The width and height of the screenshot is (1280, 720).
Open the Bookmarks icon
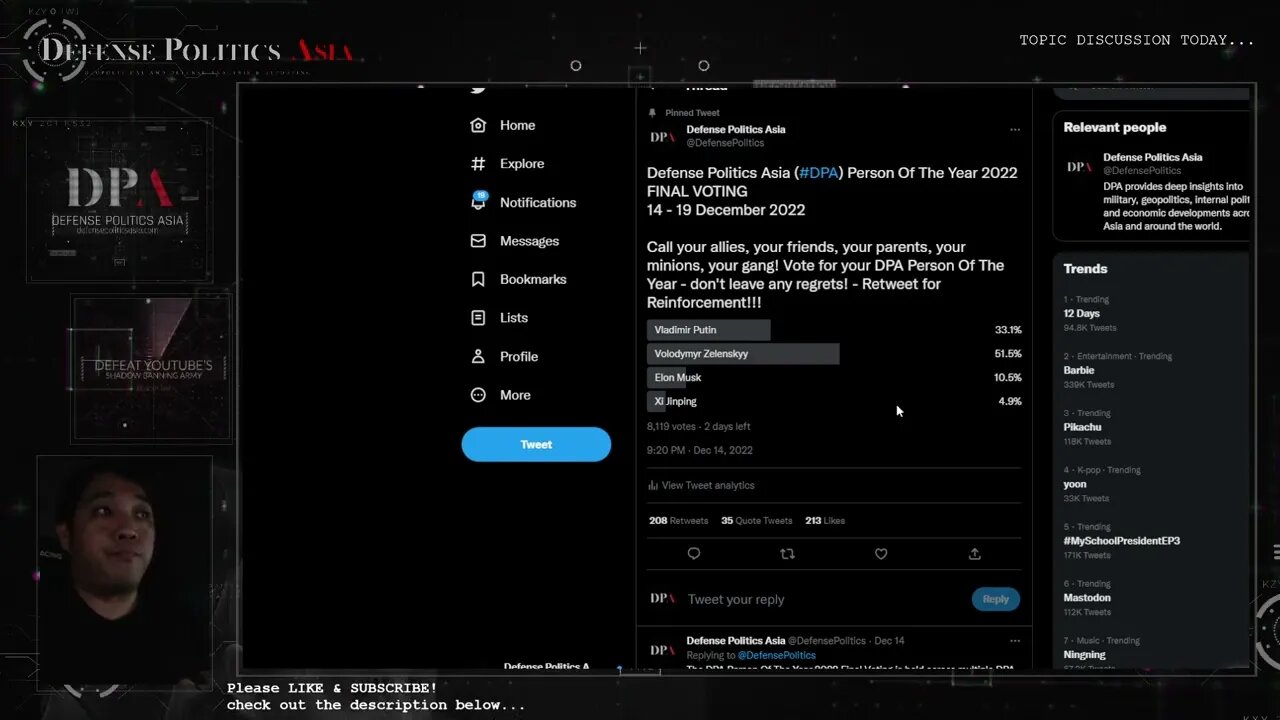click(x=478, y=279)
